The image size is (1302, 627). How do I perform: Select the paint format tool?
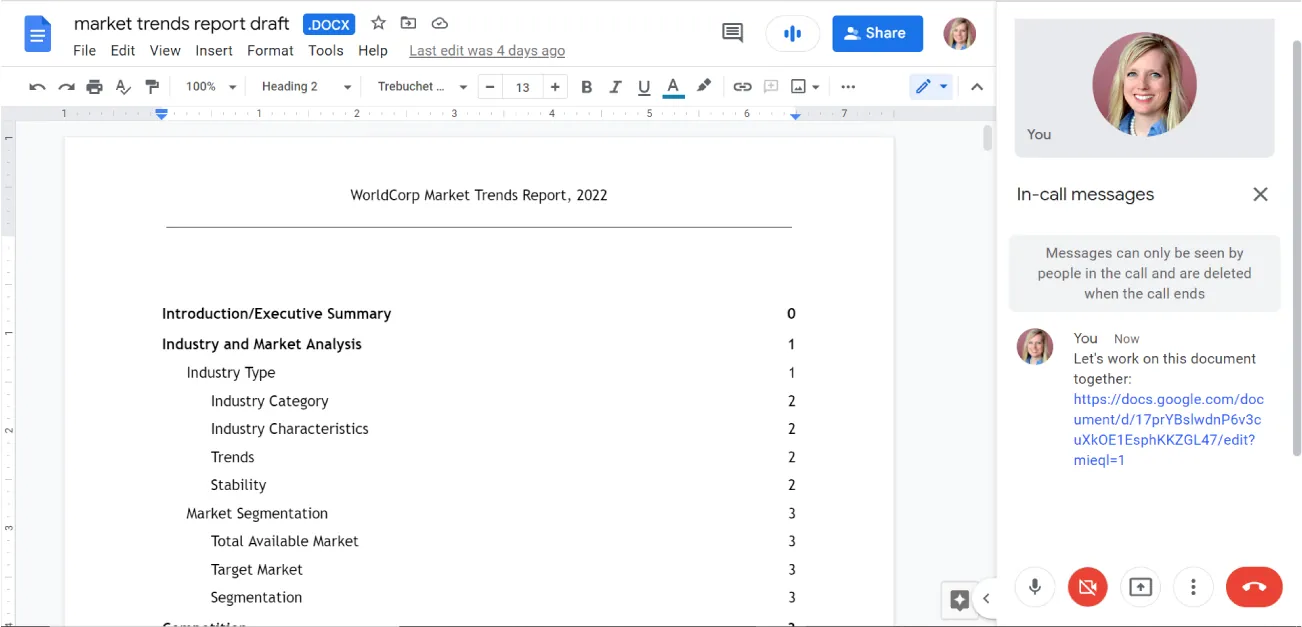coord(152,87)
